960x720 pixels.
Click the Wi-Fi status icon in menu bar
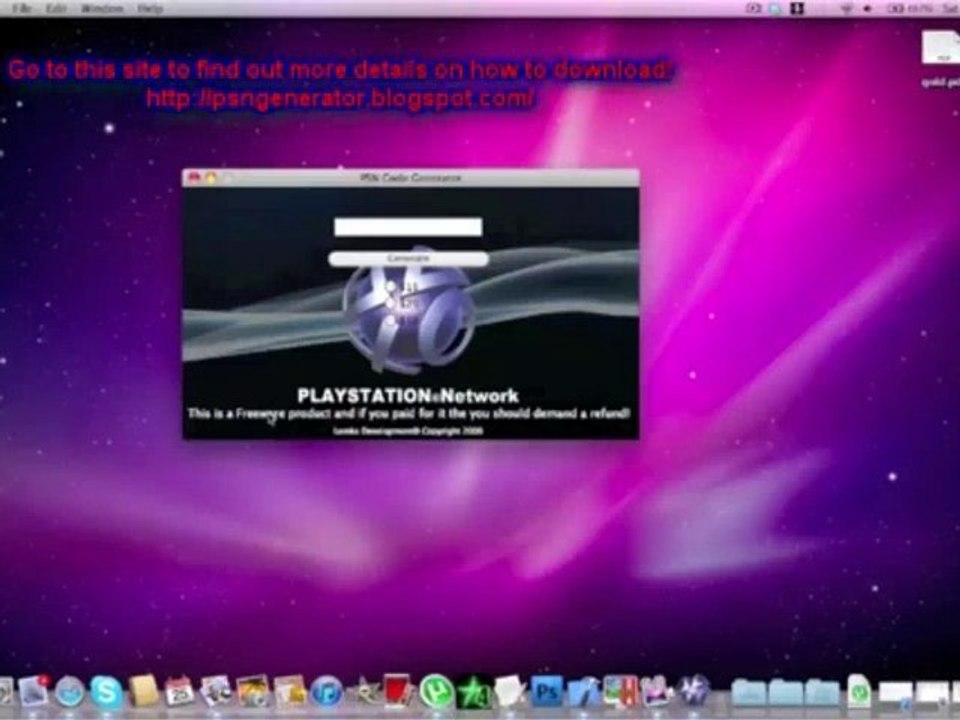[846, 9]
